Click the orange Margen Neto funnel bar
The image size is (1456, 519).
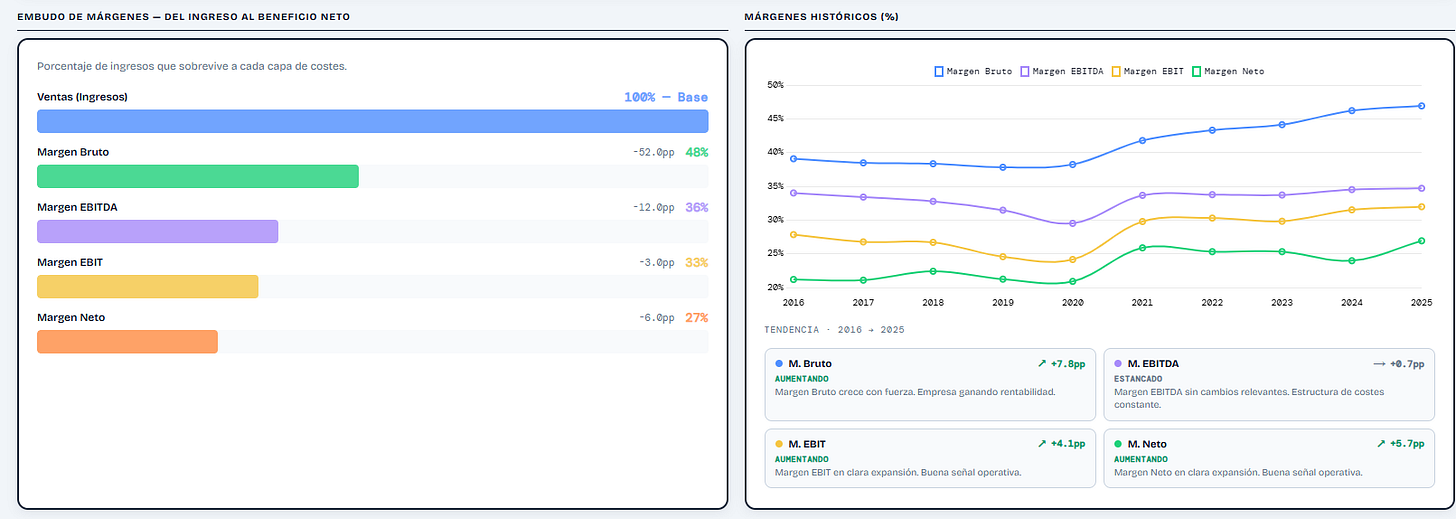[x=127, y=341]
